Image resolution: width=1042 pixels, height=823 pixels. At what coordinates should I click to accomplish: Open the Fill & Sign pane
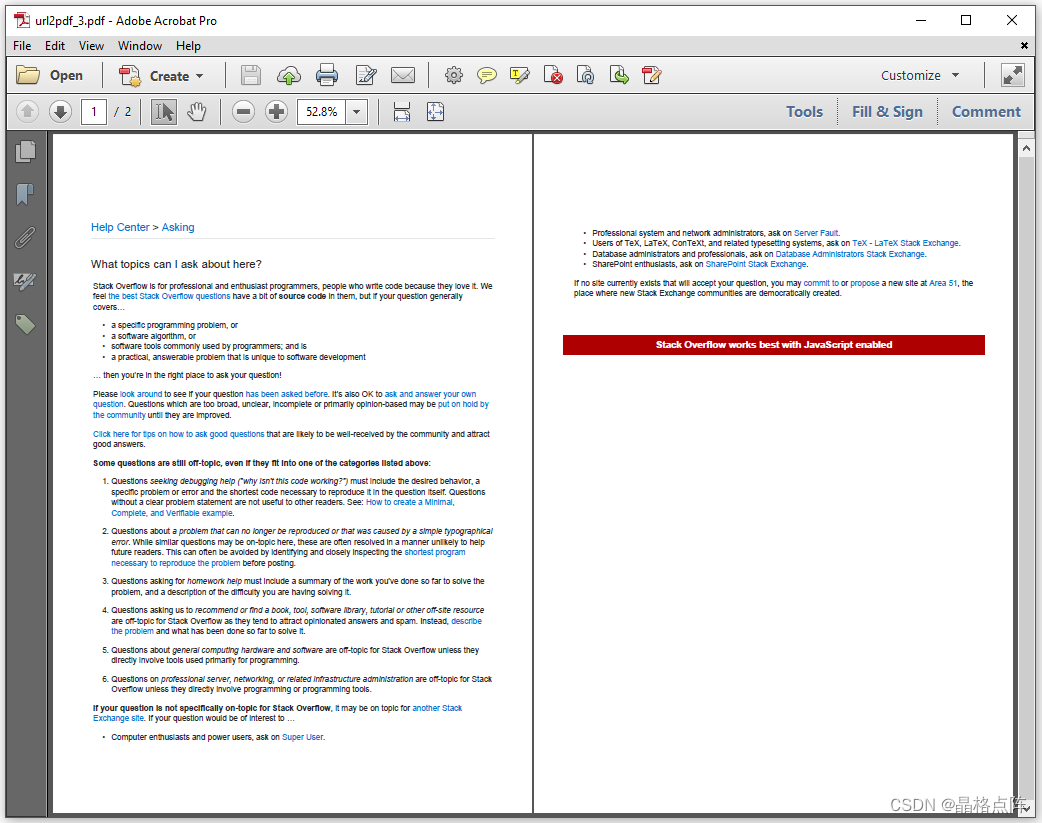[x=887, y=112]
